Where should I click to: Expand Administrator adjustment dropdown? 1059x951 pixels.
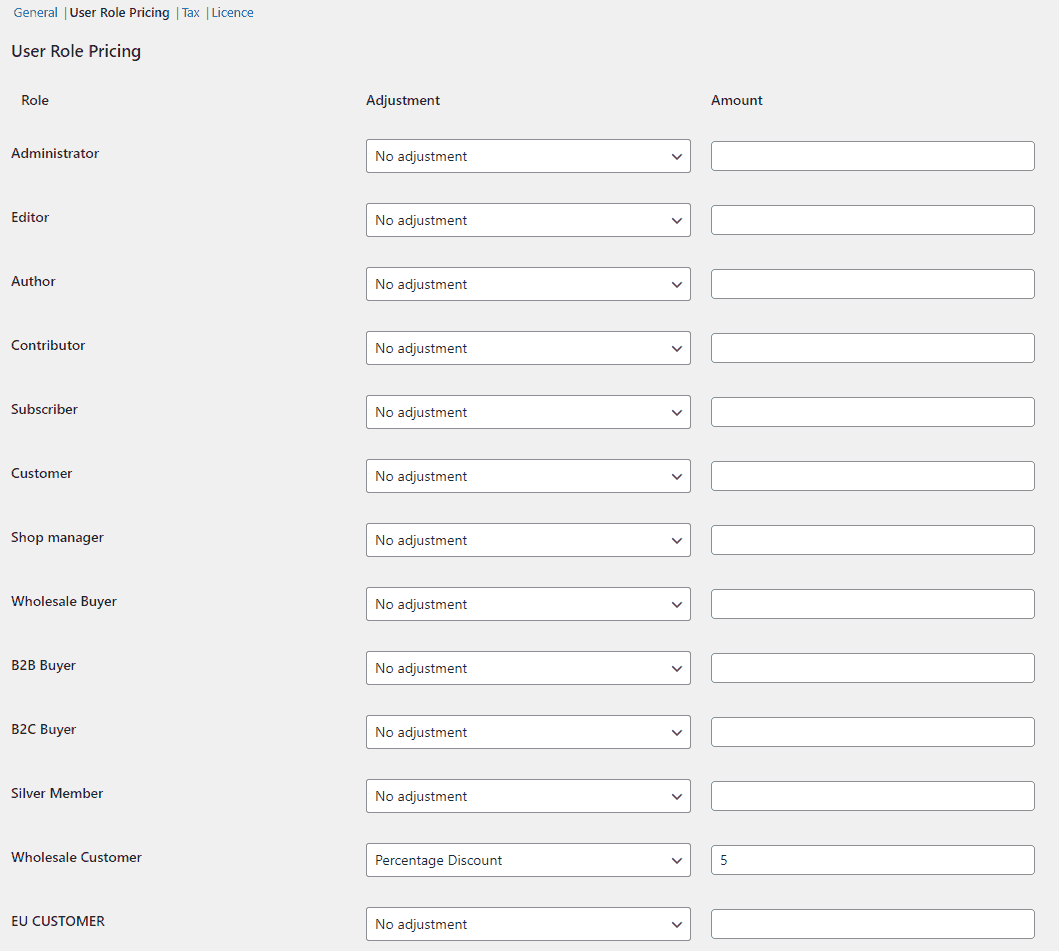(x=528, y=156)
